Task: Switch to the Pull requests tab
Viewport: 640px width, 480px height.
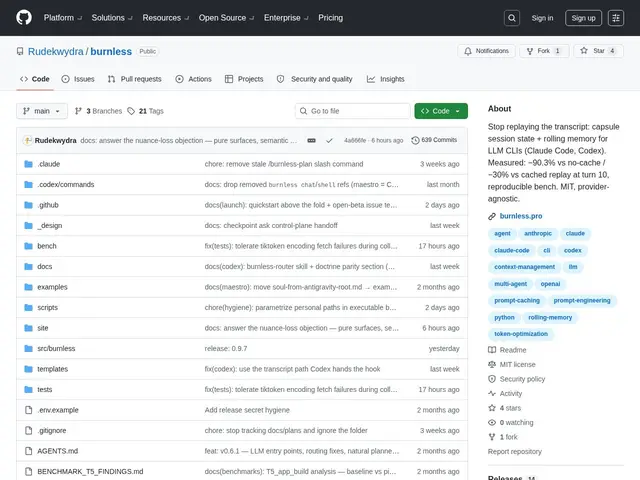Action: [x=135, y=79]
